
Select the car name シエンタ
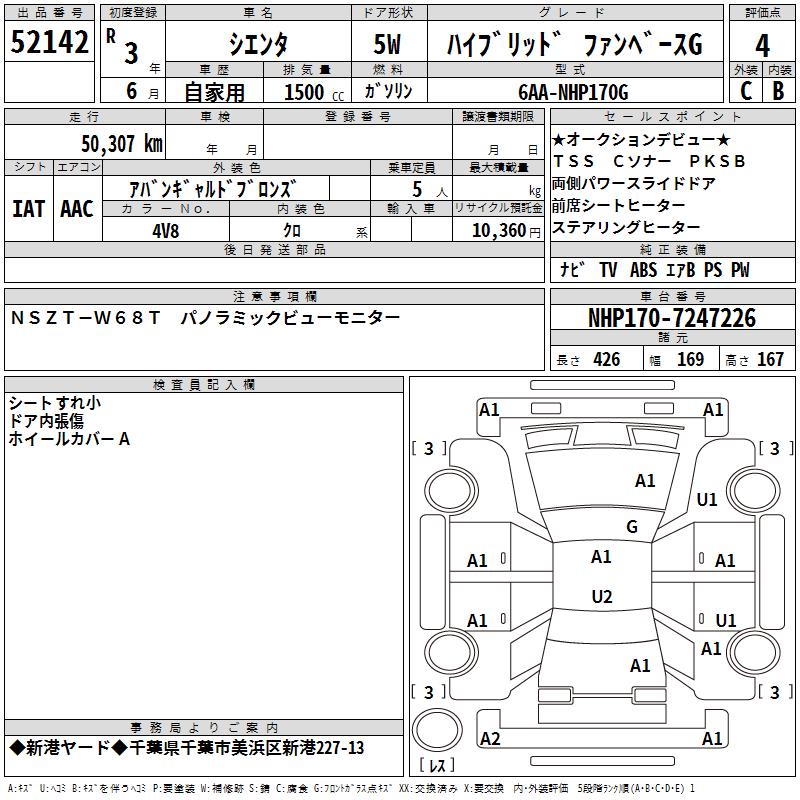258,44
